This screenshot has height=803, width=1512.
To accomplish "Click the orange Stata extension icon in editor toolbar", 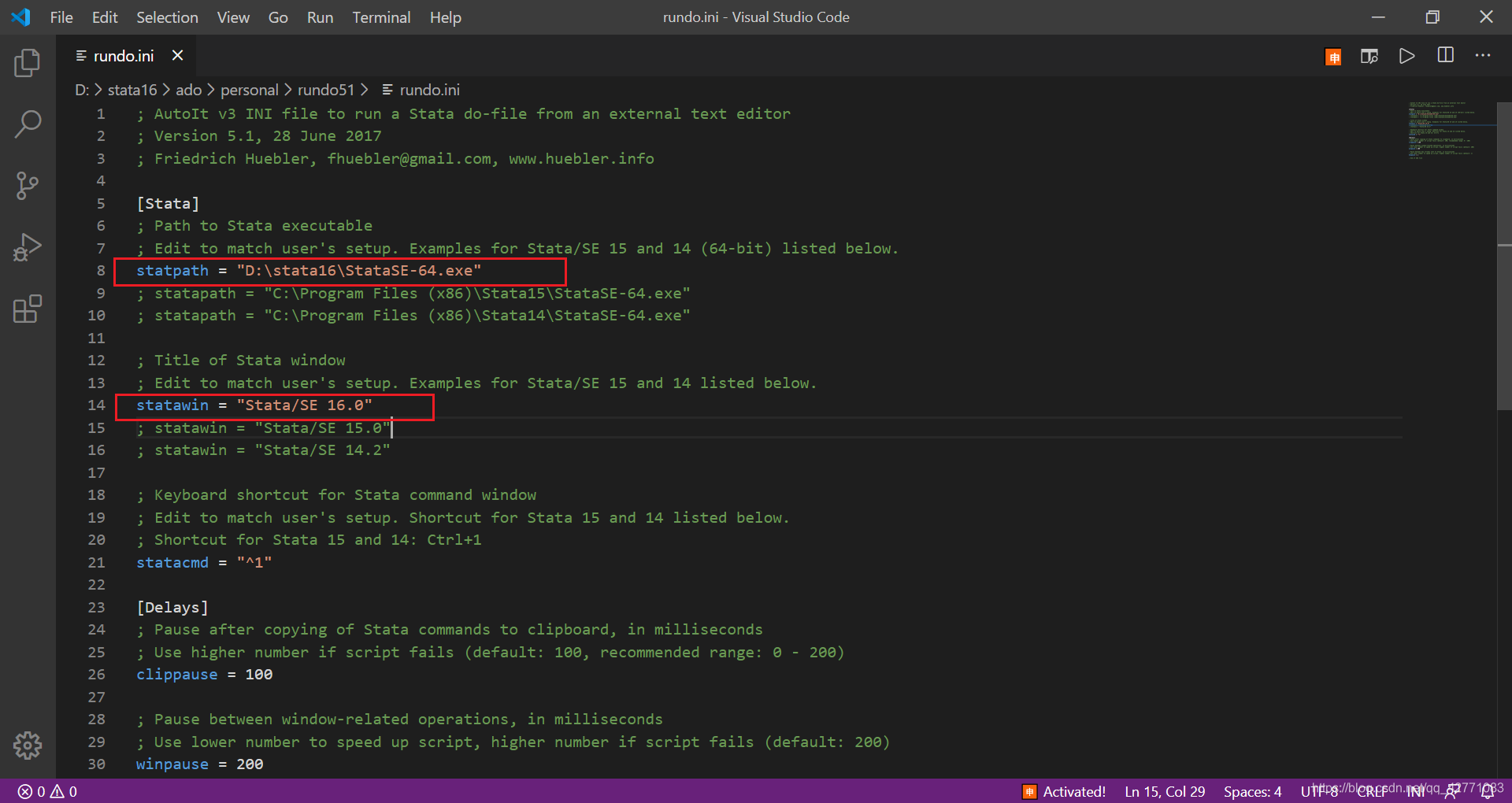I will 1333,56.
